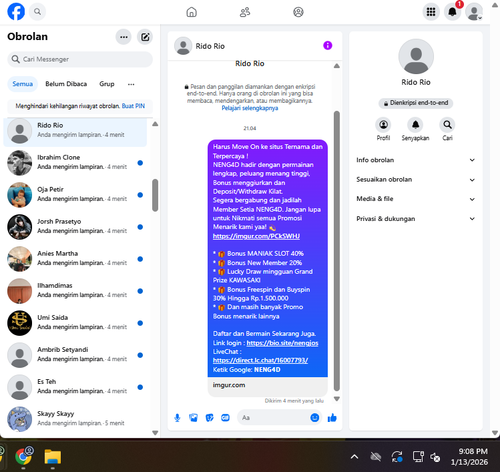
Task: Expand Privasi & dukungan section
Action: point(415,219)
